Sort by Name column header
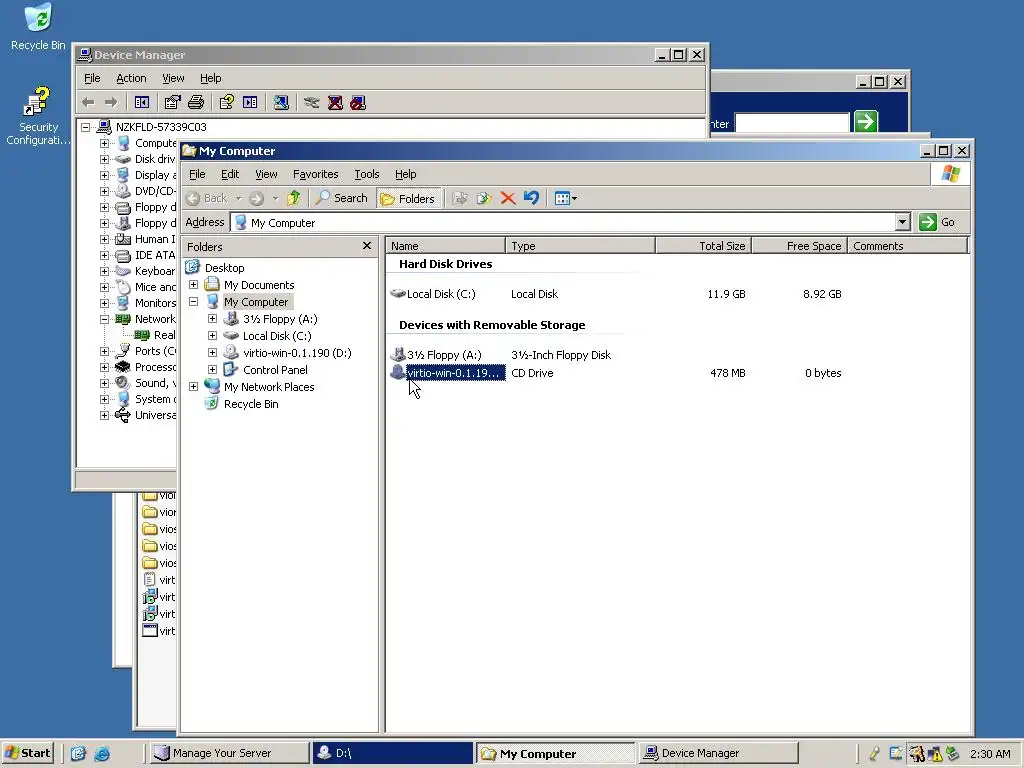This screenshot has width=1024, height=768. pyautogui.click(x=445, y=246)
